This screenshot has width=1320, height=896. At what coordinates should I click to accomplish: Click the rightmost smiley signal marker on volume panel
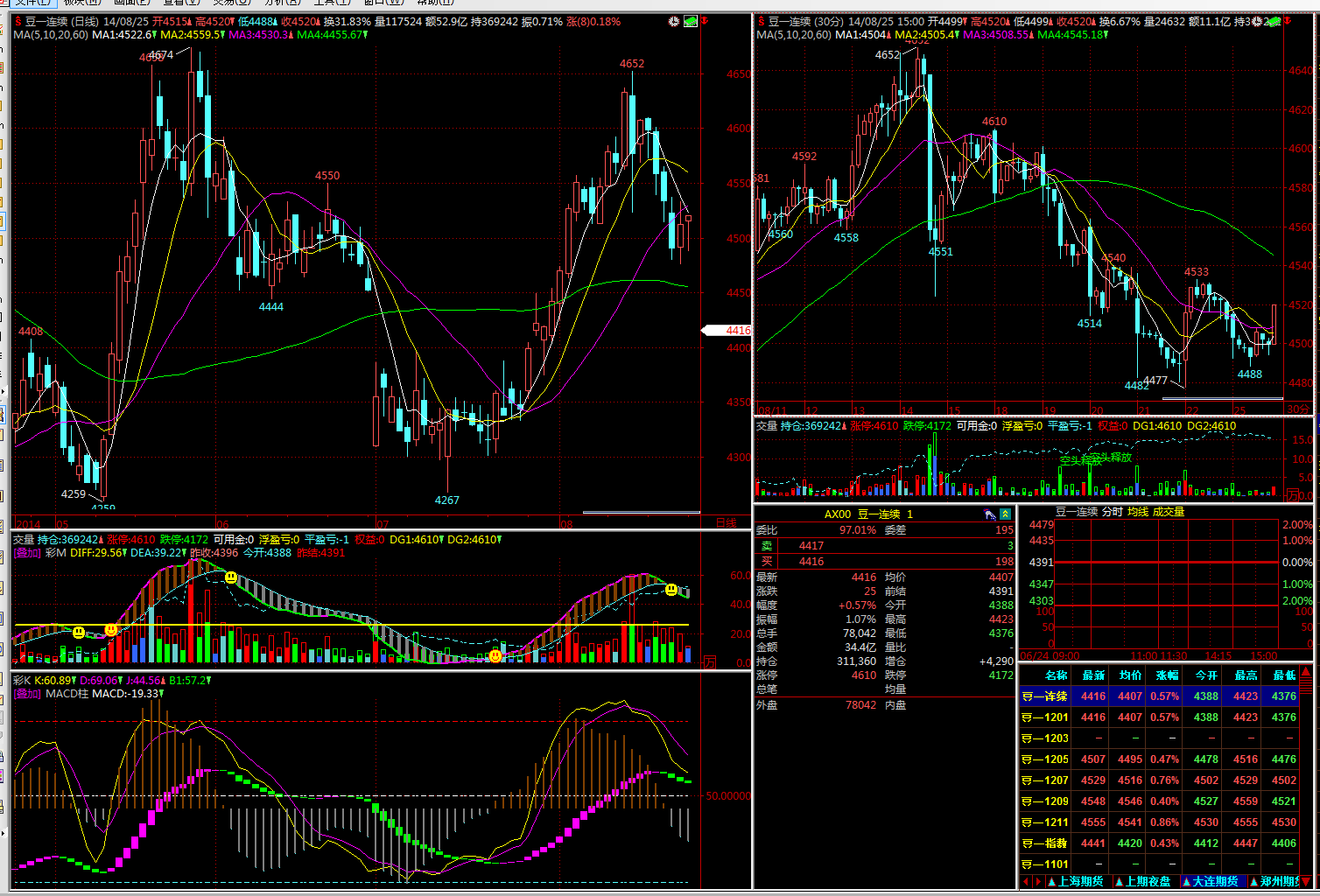click(671, 590)
